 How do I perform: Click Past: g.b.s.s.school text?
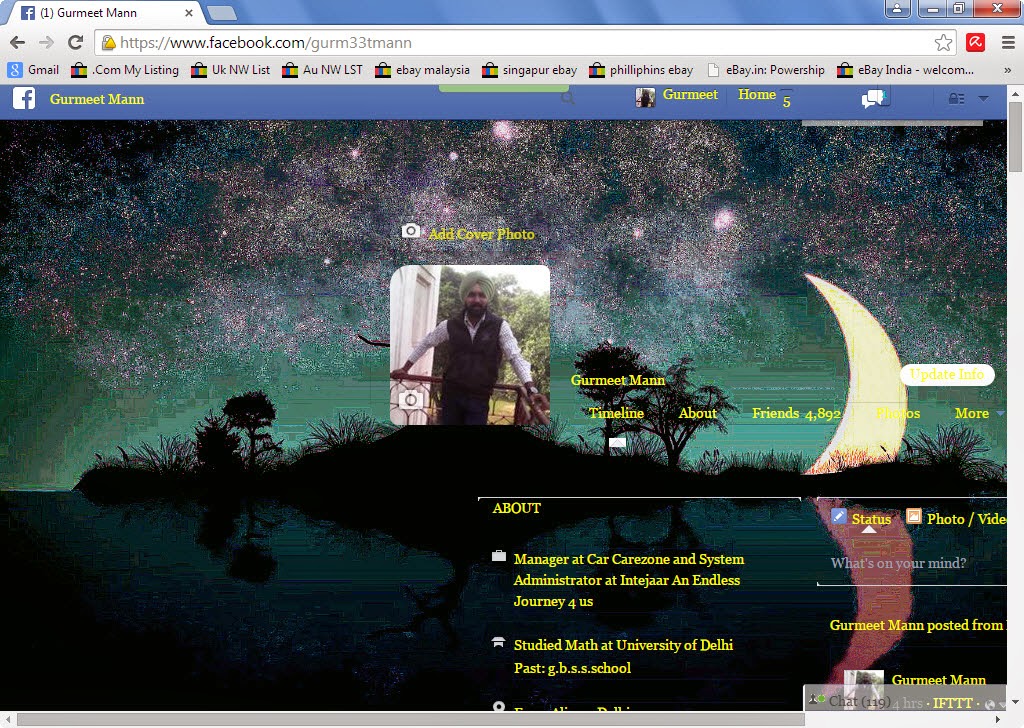pyautogui.click(x=572, y=668)
